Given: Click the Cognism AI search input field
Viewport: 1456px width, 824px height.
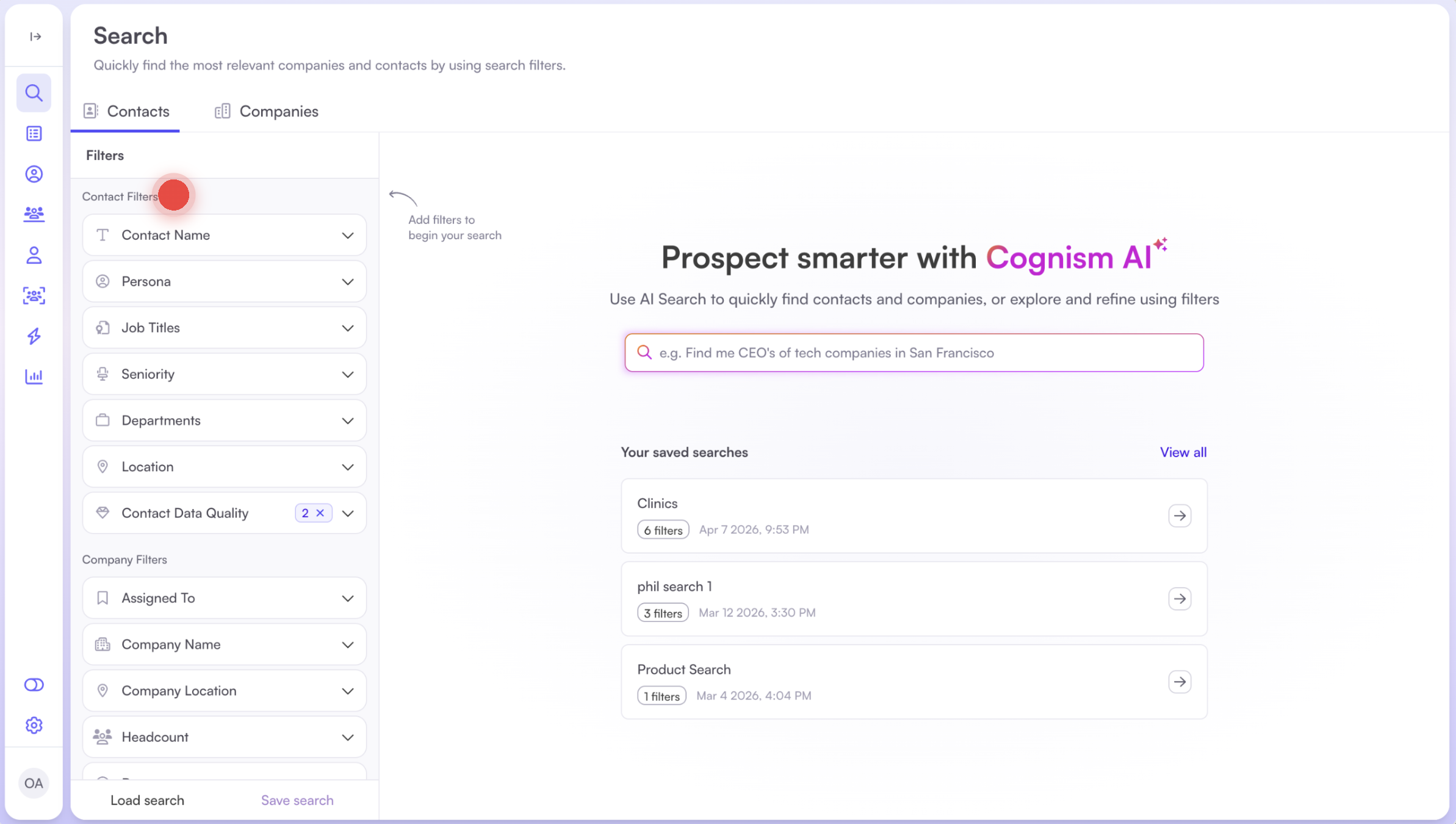Looking at the screenshot, I should coord(914,353).
